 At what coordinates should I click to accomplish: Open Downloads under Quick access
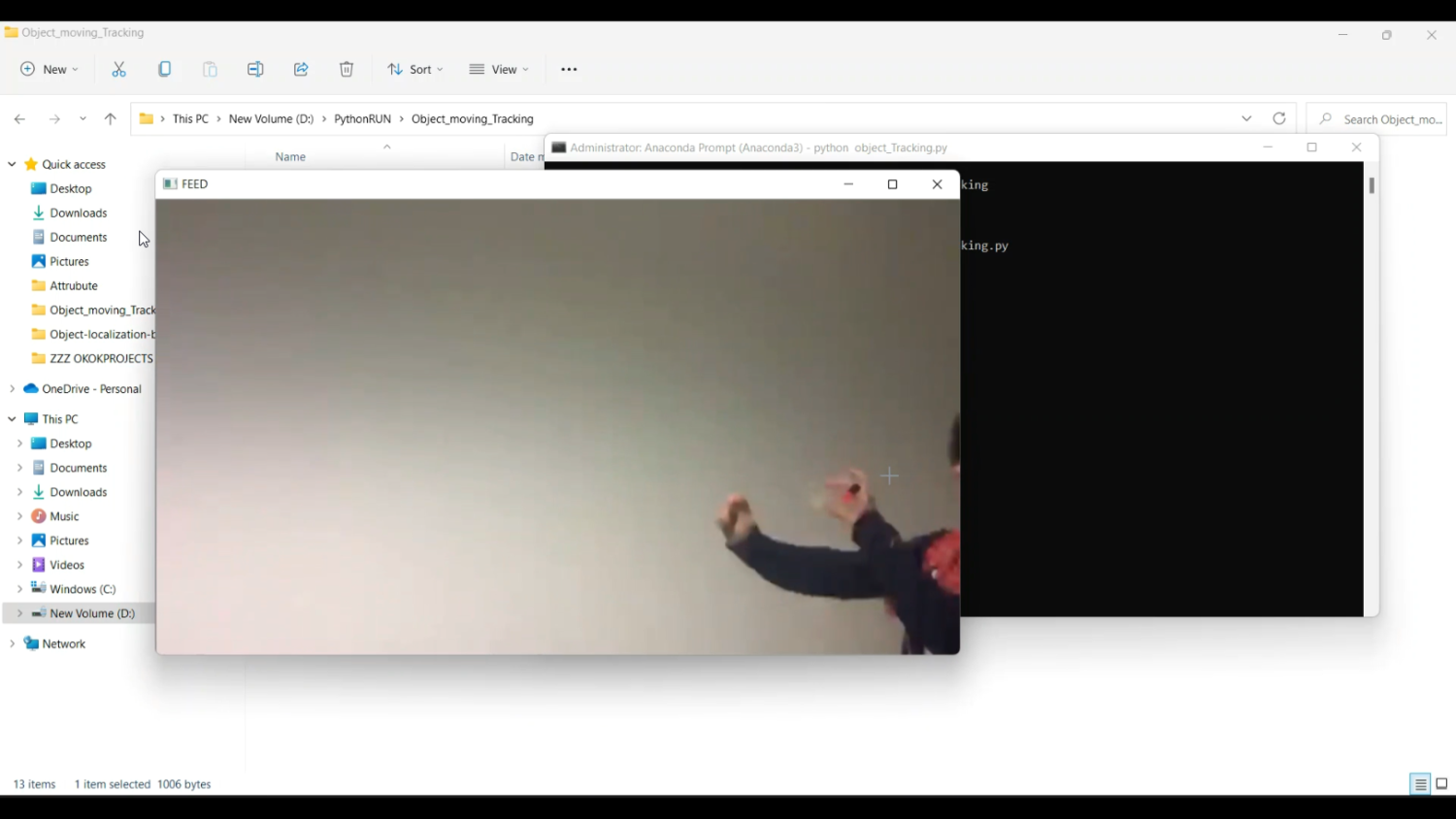point(79,213)
